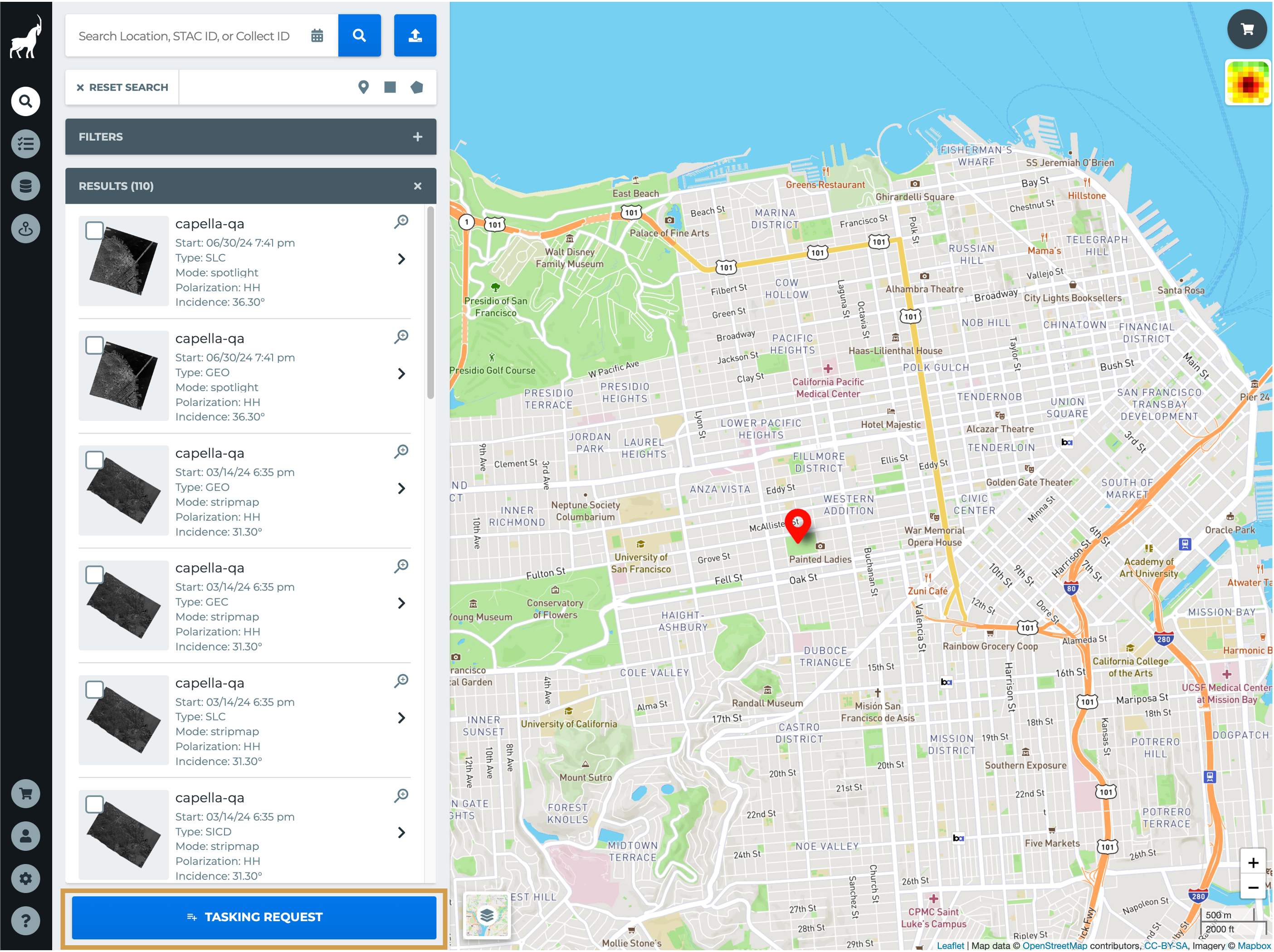1274x952 pixels.
Task: Click the TASKING REQUEST button
Action: coord(254,917)
